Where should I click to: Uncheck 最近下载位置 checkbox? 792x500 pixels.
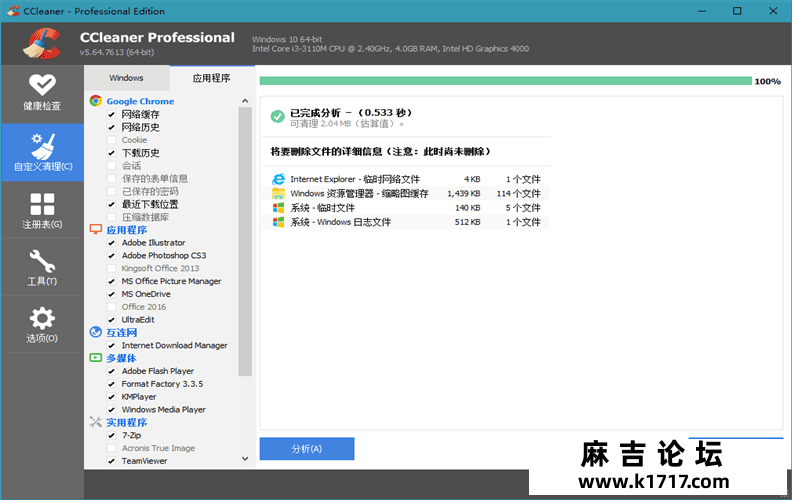pos(112,204)
